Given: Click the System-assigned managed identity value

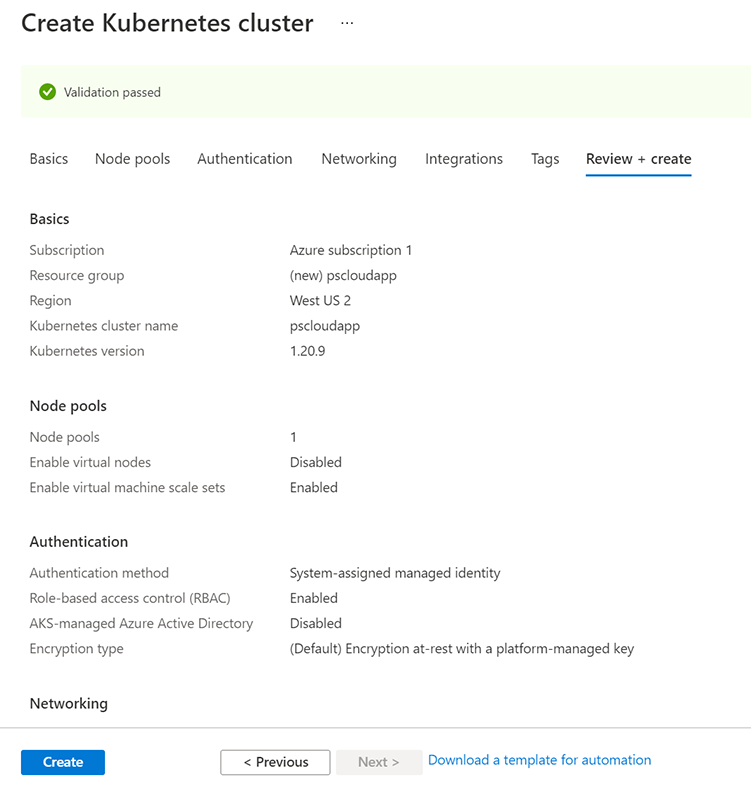Looking at the screenshot, I should click(395, 573).
